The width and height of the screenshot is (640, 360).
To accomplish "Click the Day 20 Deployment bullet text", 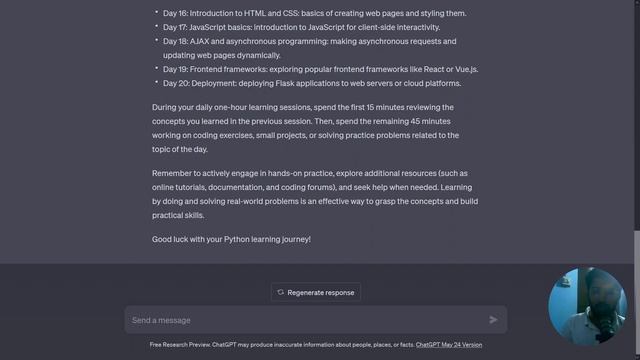I will (312, 83).
